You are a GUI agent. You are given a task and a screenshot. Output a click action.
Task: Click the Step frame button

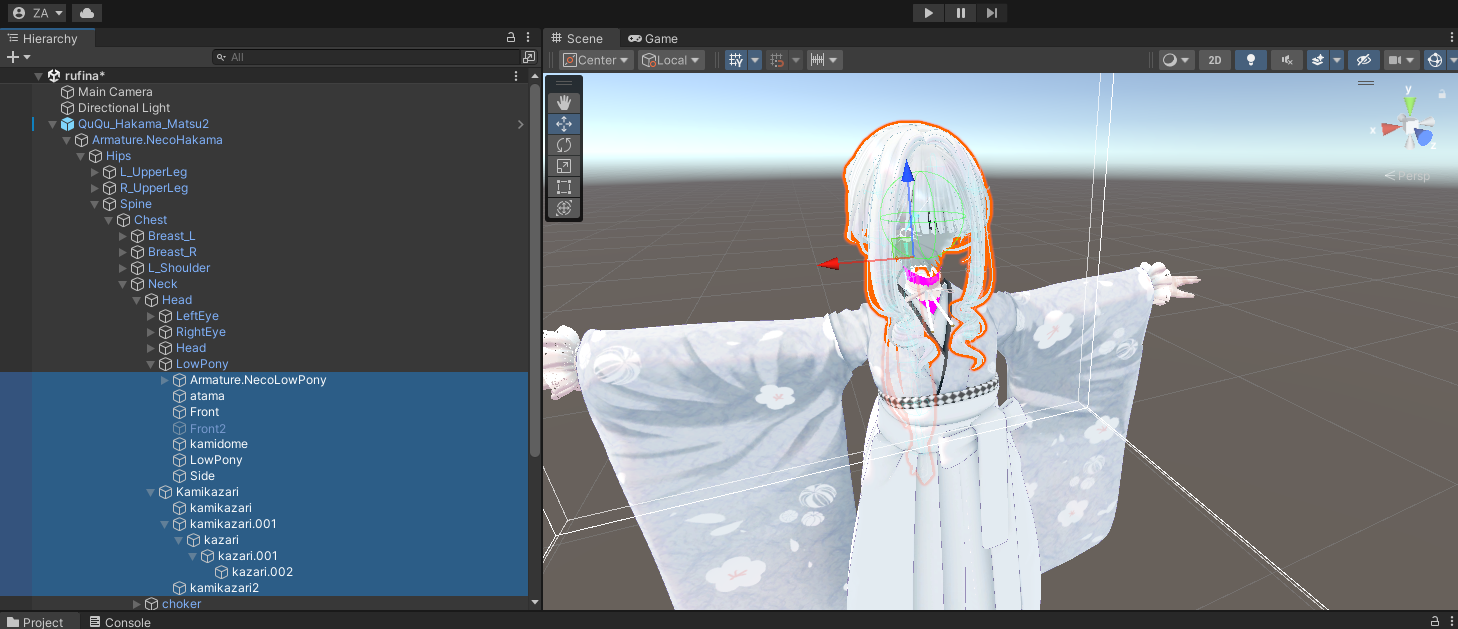click(991, 13)
